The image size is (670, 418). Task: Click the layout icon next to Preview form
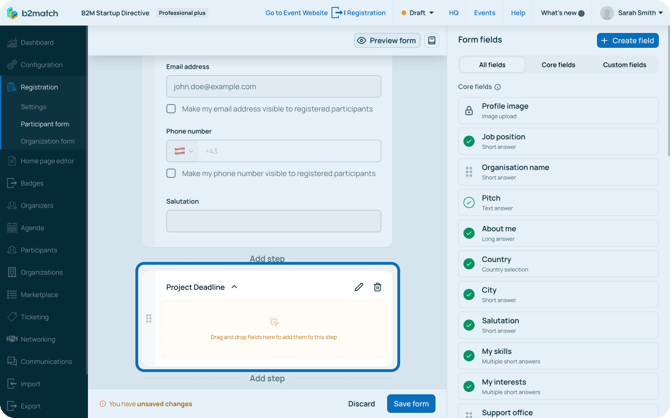432,41
